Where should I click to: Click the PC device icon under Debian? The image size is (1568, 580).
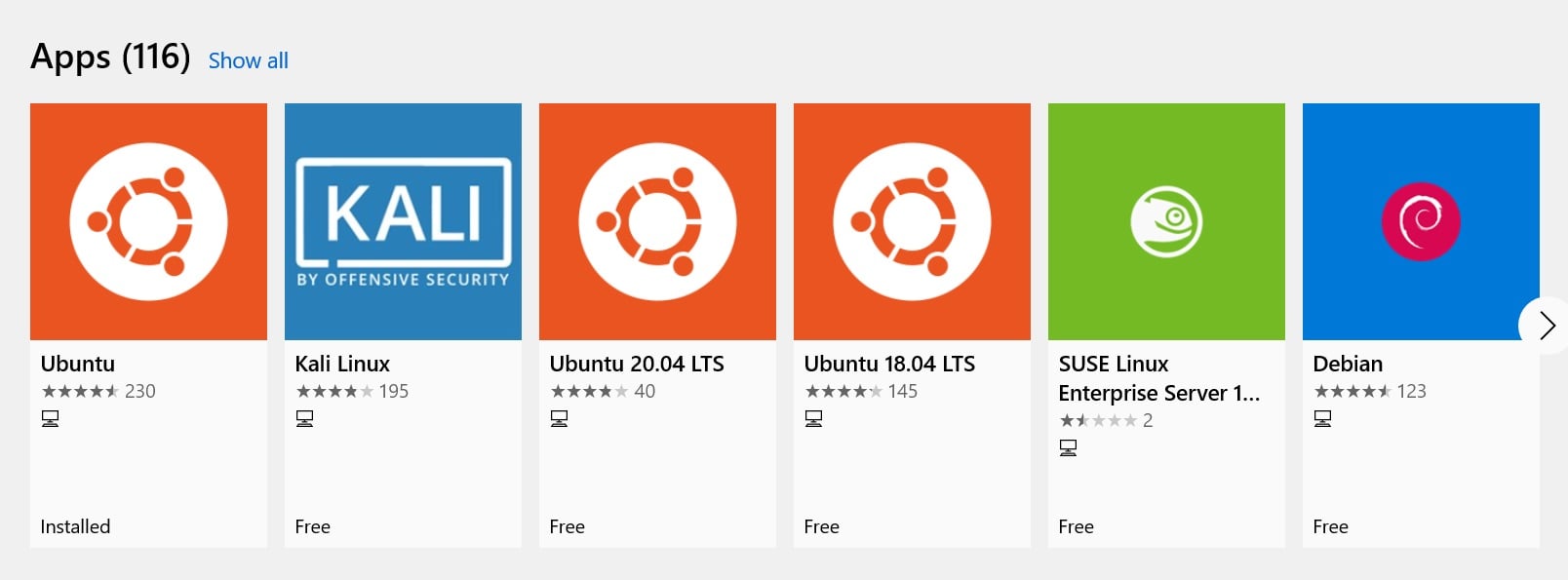pyautogui.click(x=1323, y=418)
